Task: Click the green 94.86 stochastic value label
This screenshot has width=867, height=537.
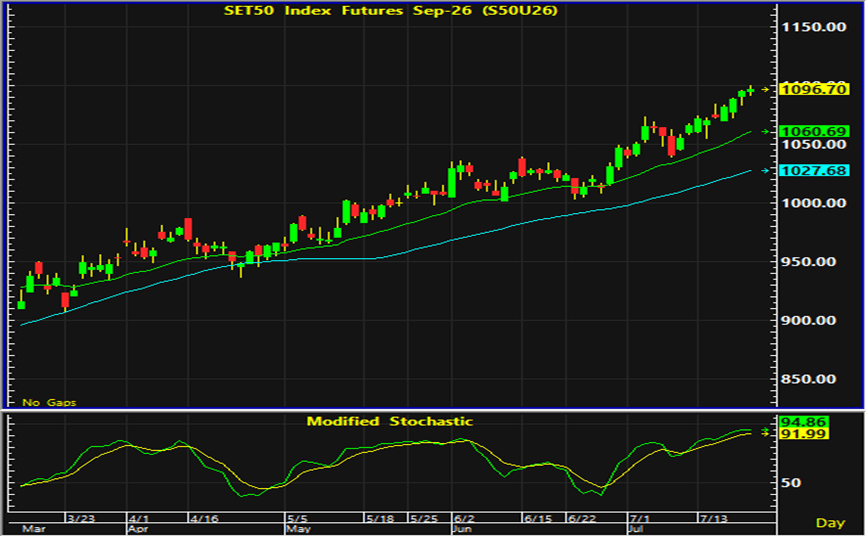Action: coord(803,422)
